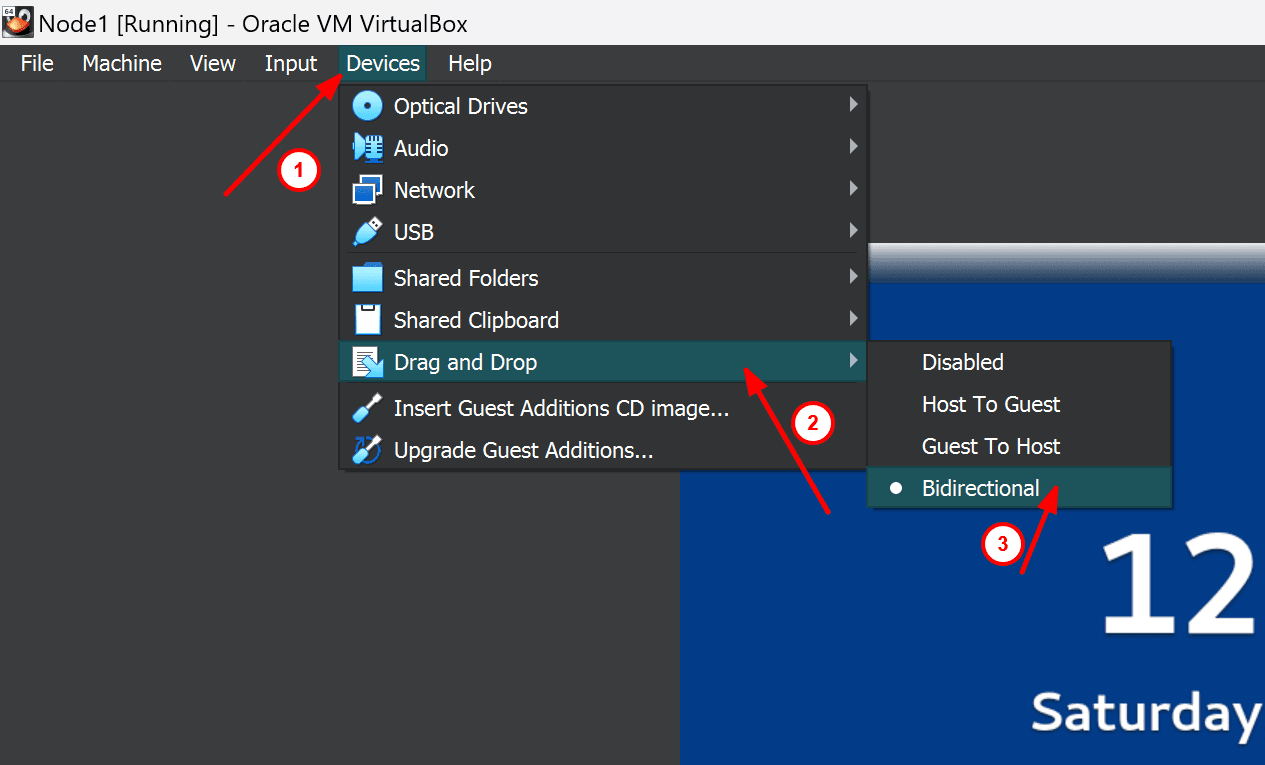Viewport: 1265px width, 765px height.
Task: Click the VirtualBox window title bar logo
Action: click(x=16, y=21)
